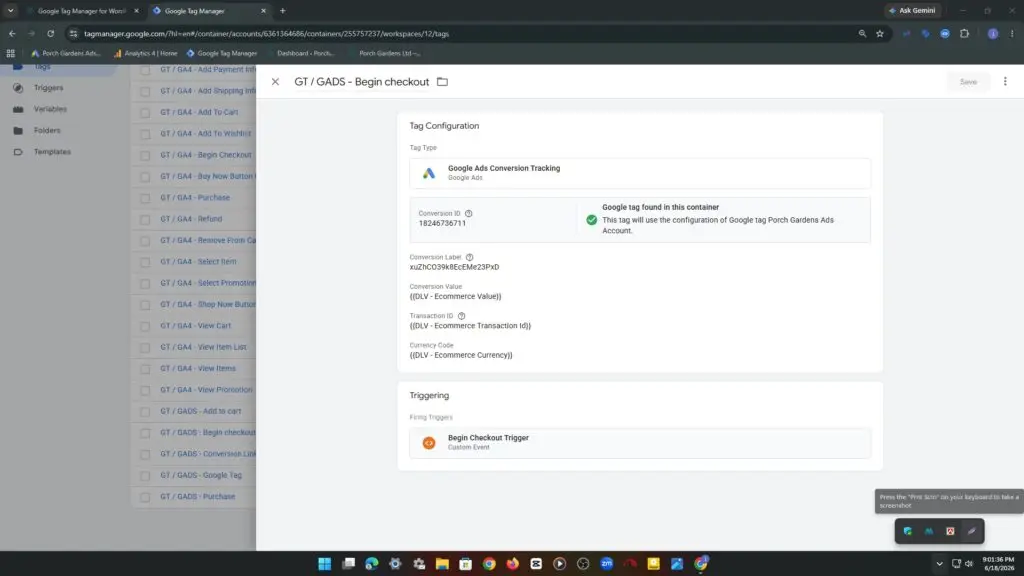Open Chrome three-dot menu
1024x576 pixels.
(x=1012, y=34)
